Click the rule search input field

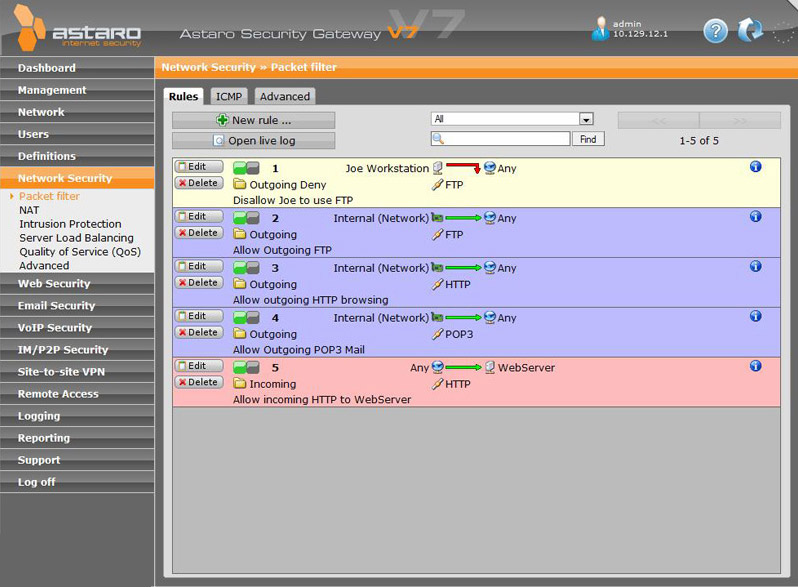[500, 138]
